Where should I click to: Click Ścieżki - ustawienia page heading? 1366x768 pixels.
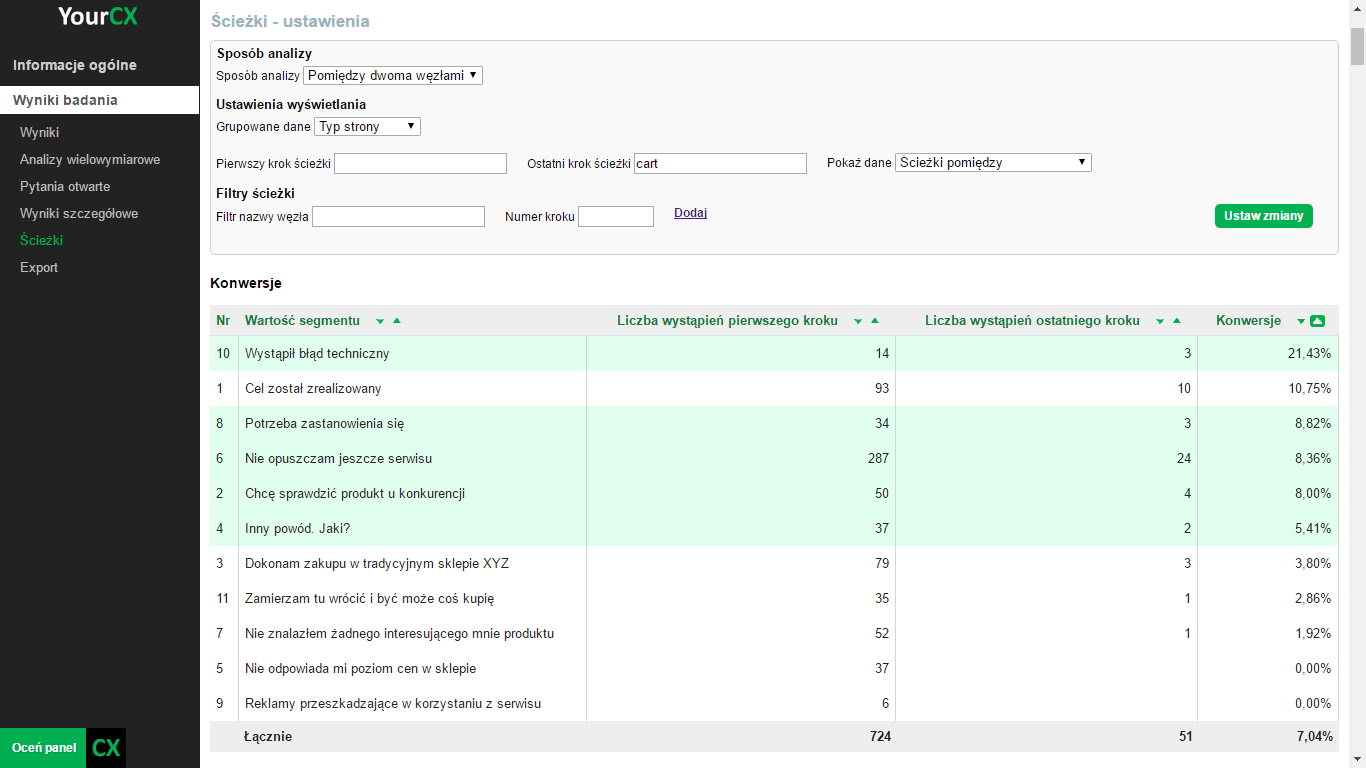(x=290, y=21)
